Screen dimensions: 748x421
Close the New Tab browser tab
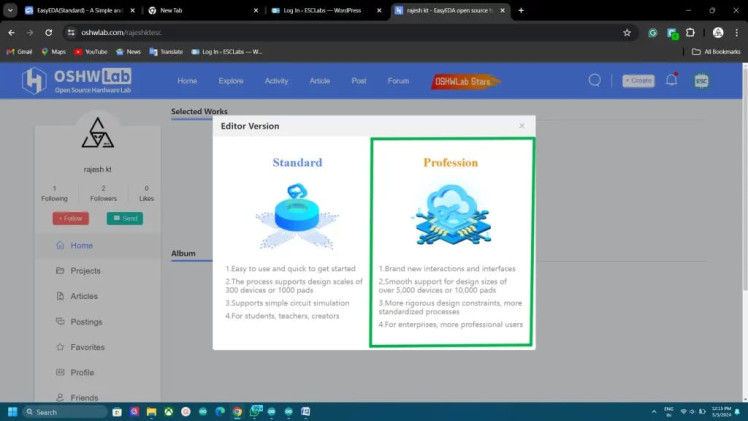256,10
